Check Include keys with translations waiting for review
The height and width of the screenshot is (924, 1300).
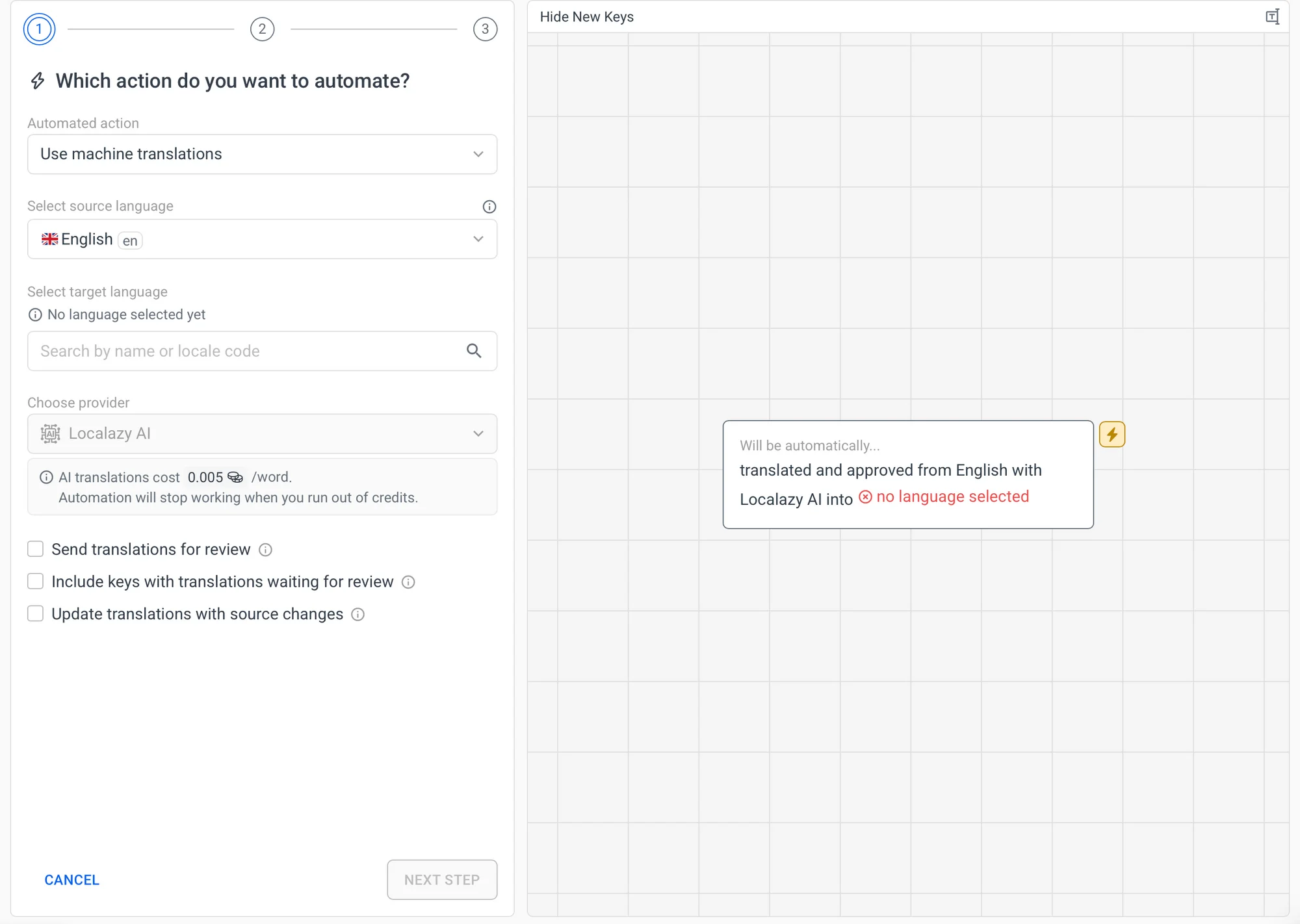click(36, 582)
